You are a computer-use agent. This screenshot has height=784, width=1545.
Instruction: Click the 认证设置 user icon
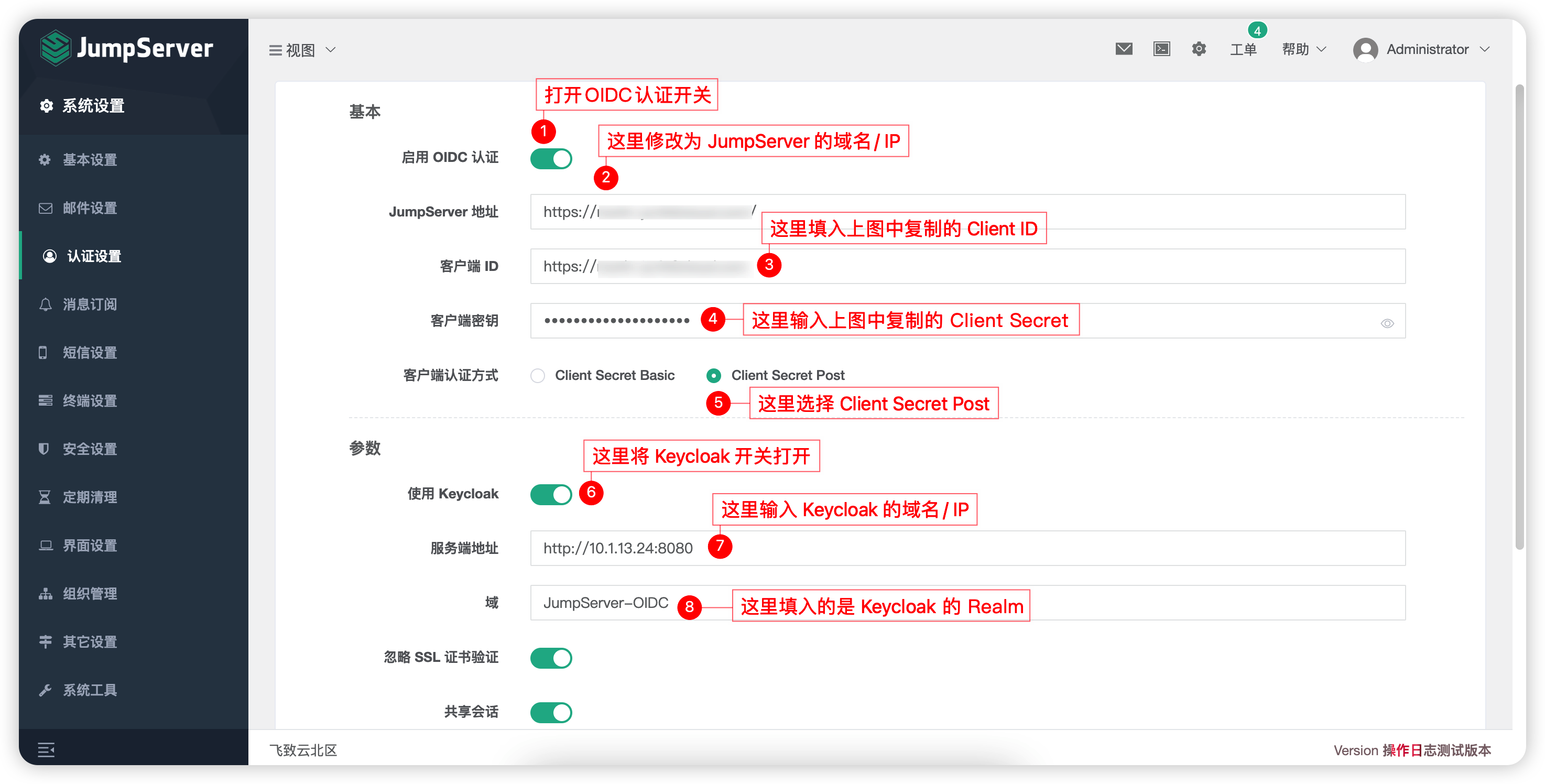point(50,256)
